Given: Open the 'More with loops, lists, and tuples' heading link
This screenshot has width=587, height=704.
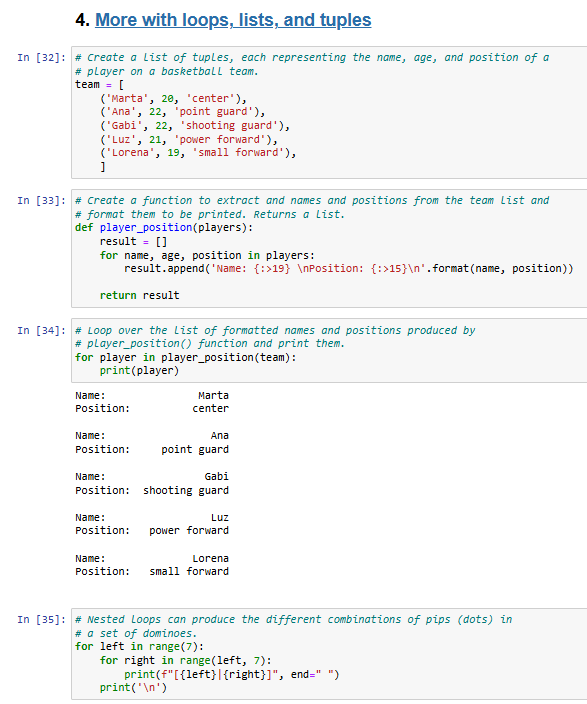Looking at the screenshot, I should pyautogui.click(x=233, y=20).
